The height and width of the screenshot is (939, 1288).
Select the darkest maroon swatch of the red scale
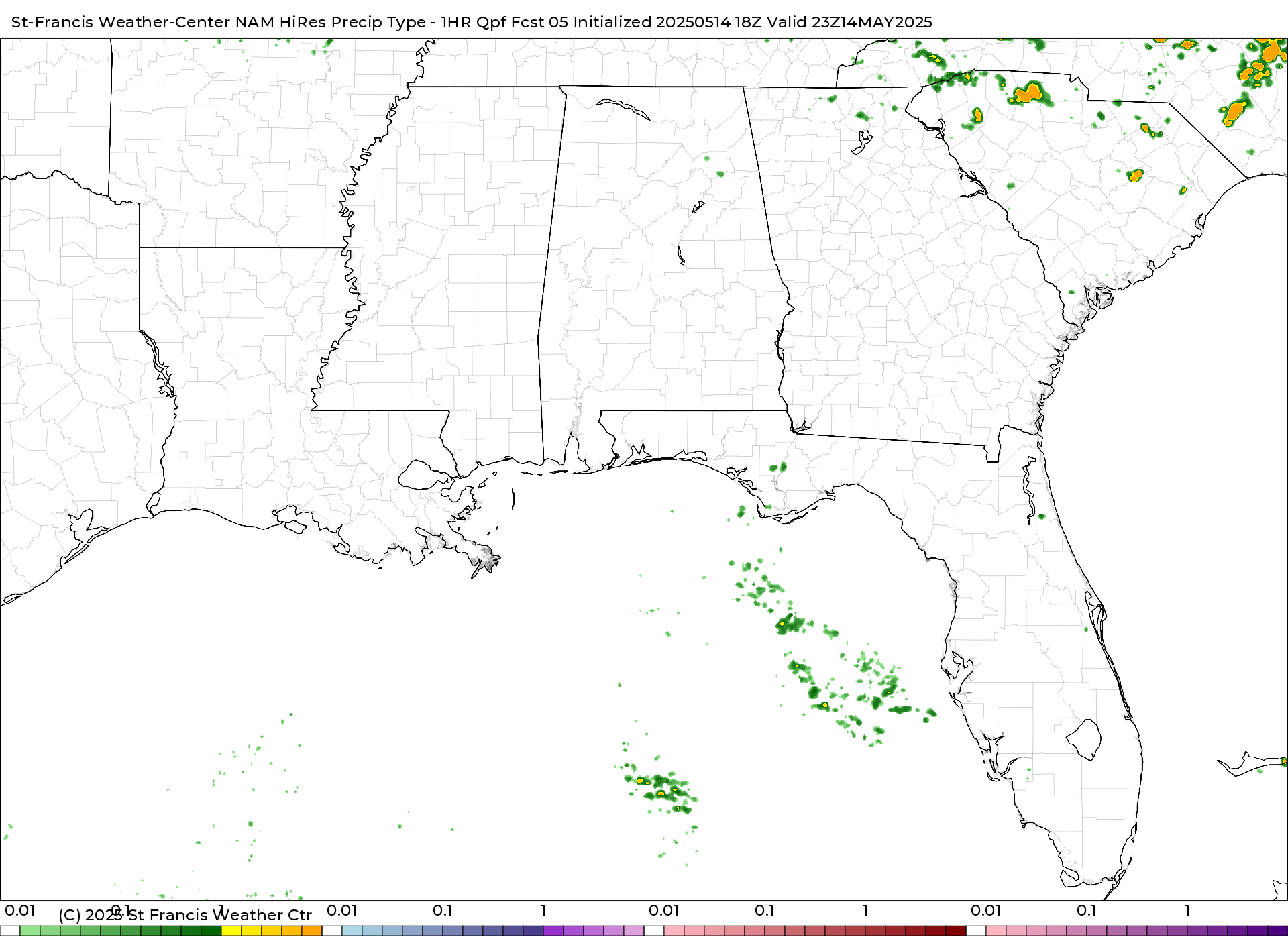[x=956, y=931]
